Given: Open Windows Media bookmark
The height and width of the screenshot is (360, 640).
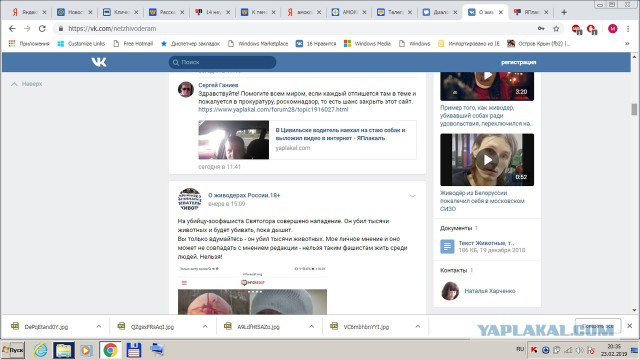Looking at the screenshot, I should click(367, 43).
